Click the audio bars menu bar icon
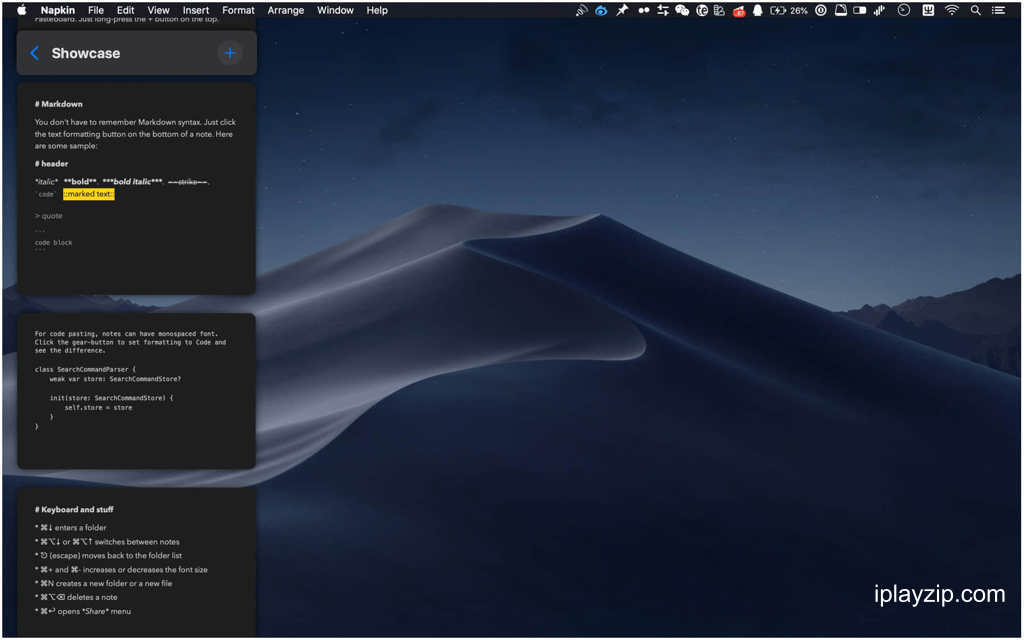This screenshot has height=640, width=1024. click(880, 10)
